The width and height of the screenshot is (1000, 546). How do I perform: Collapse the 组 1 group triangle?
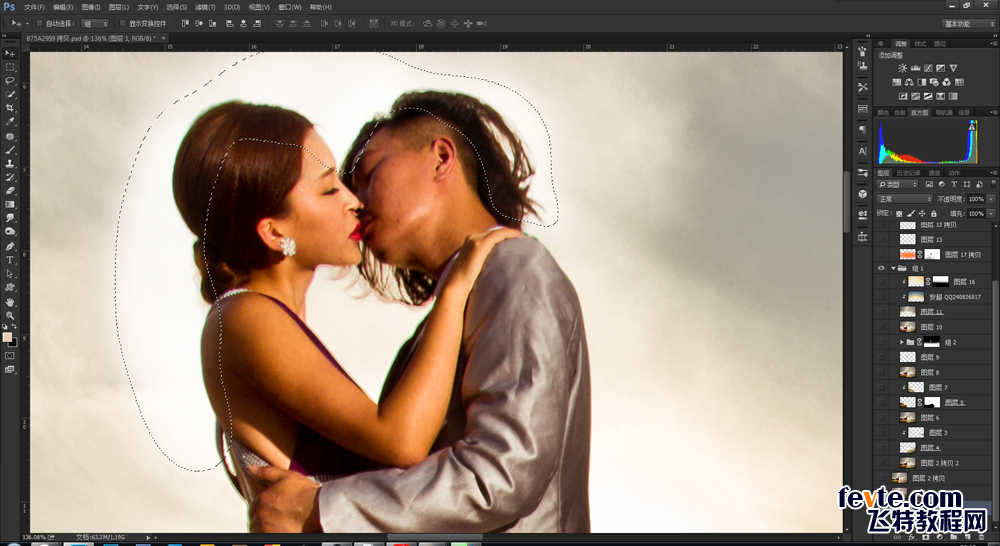pyautogui.click(x=893, y=269)
